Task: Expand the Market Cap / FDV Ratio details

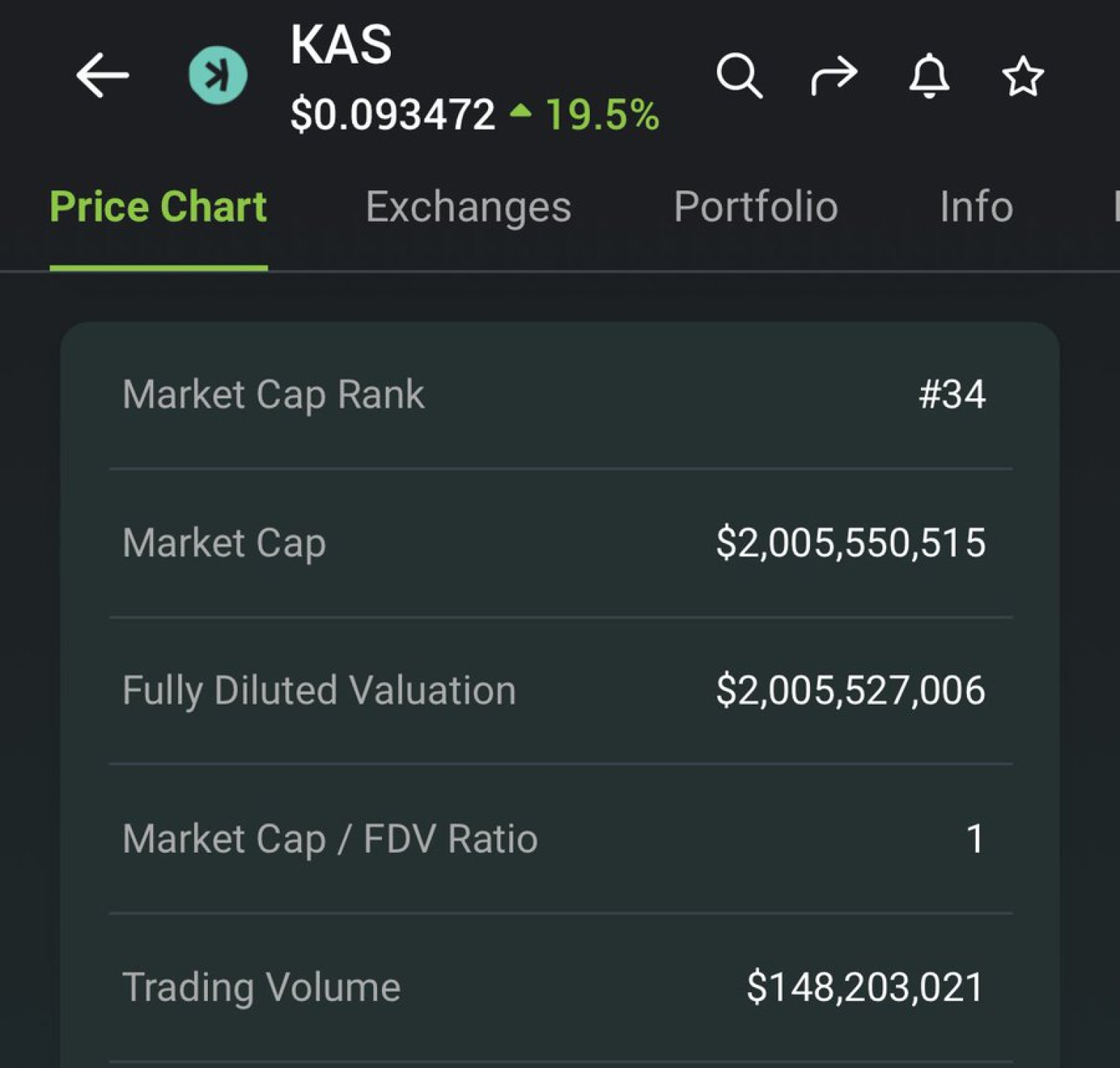Action: point(554,839)
